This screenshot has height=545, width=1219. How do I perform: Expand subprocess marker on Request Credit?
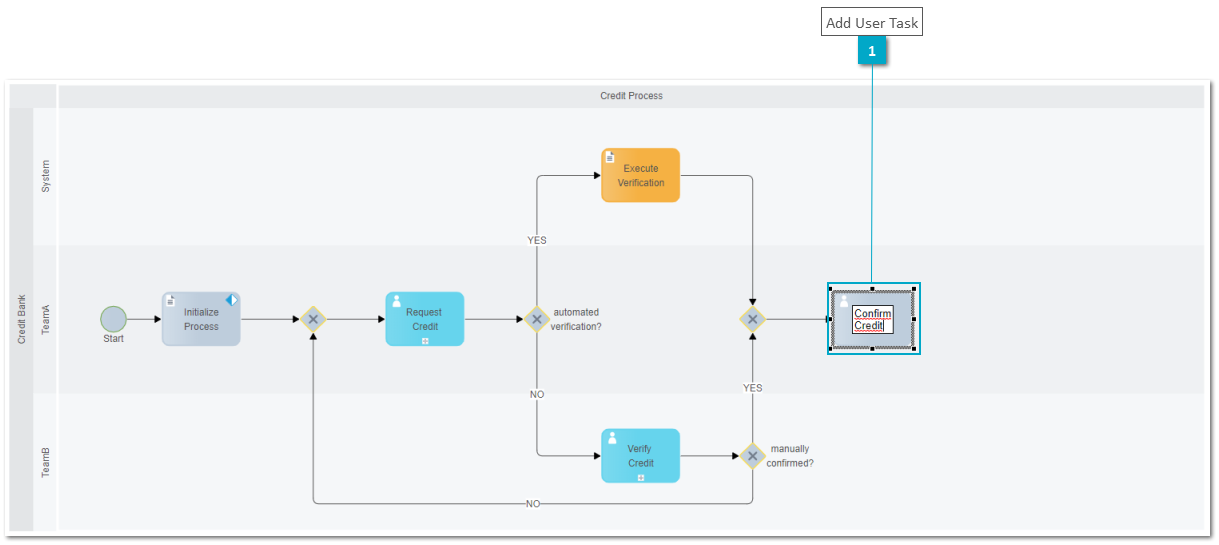pos(425,341)
